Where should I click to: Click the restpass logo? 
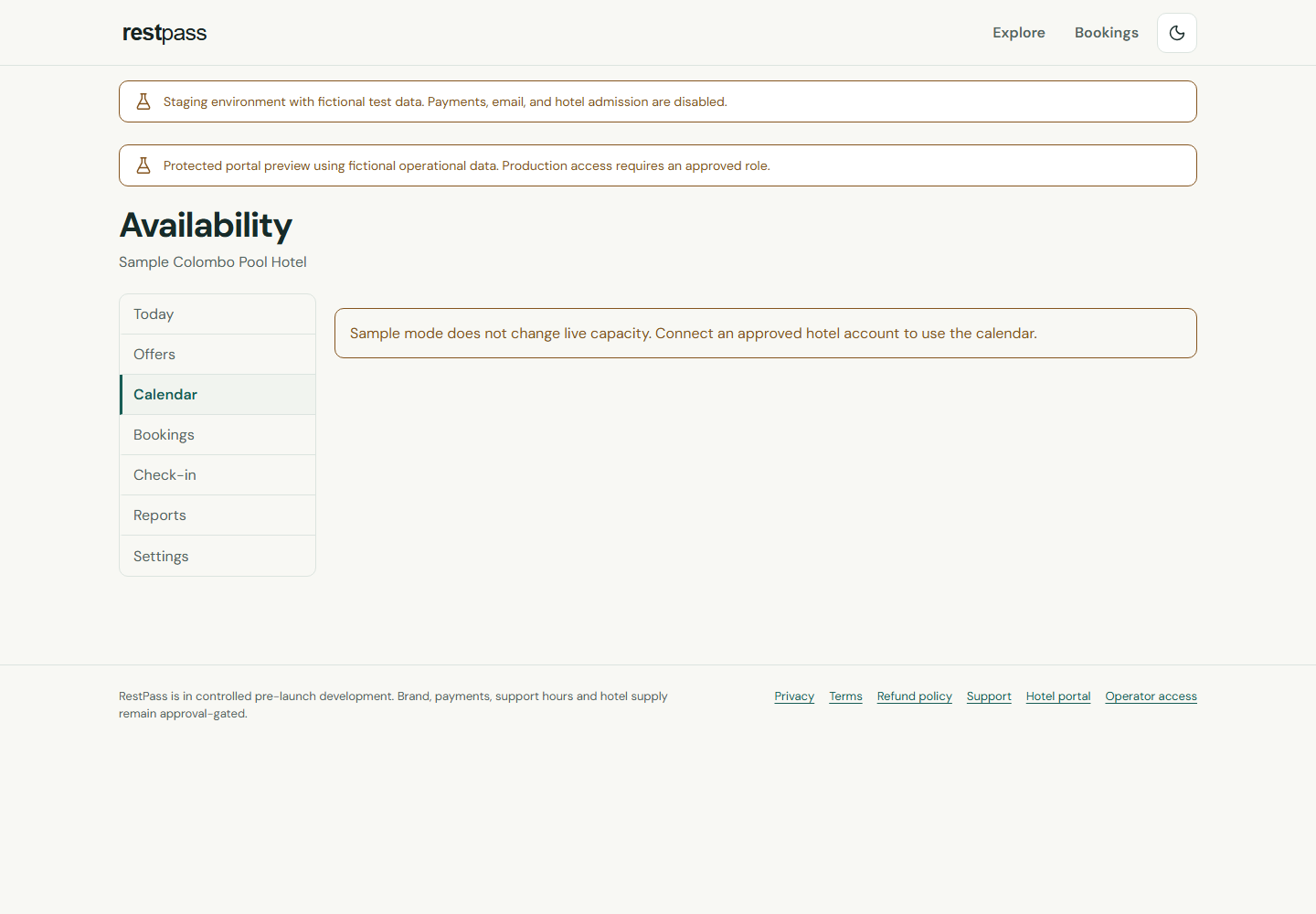(x=164, y=33)
